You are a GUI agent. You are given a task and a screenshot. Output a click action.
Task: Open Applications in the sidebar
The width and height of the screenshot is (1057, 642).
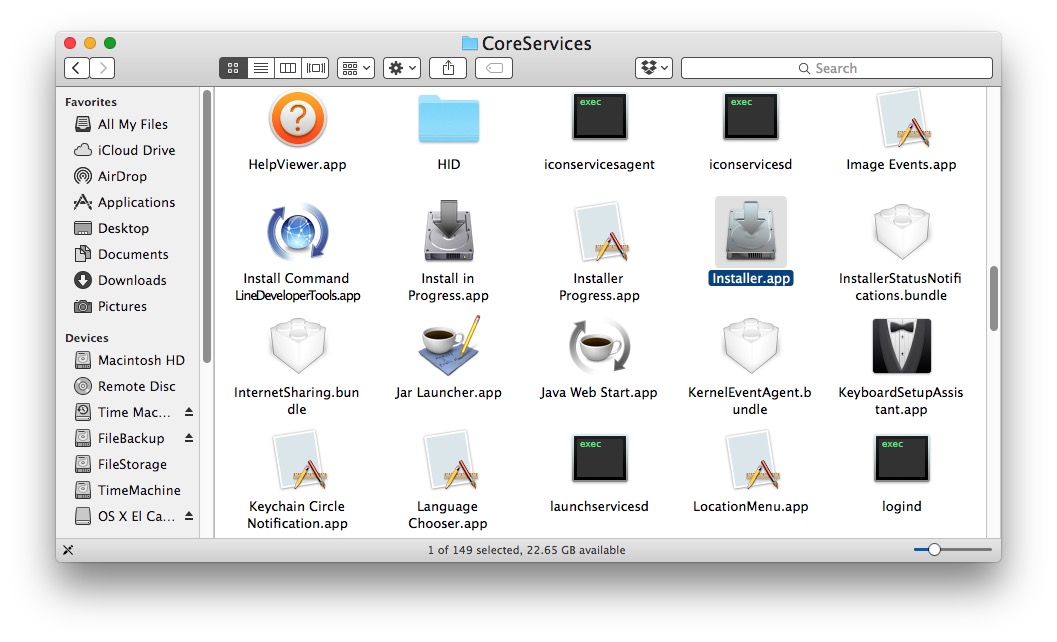135,202
